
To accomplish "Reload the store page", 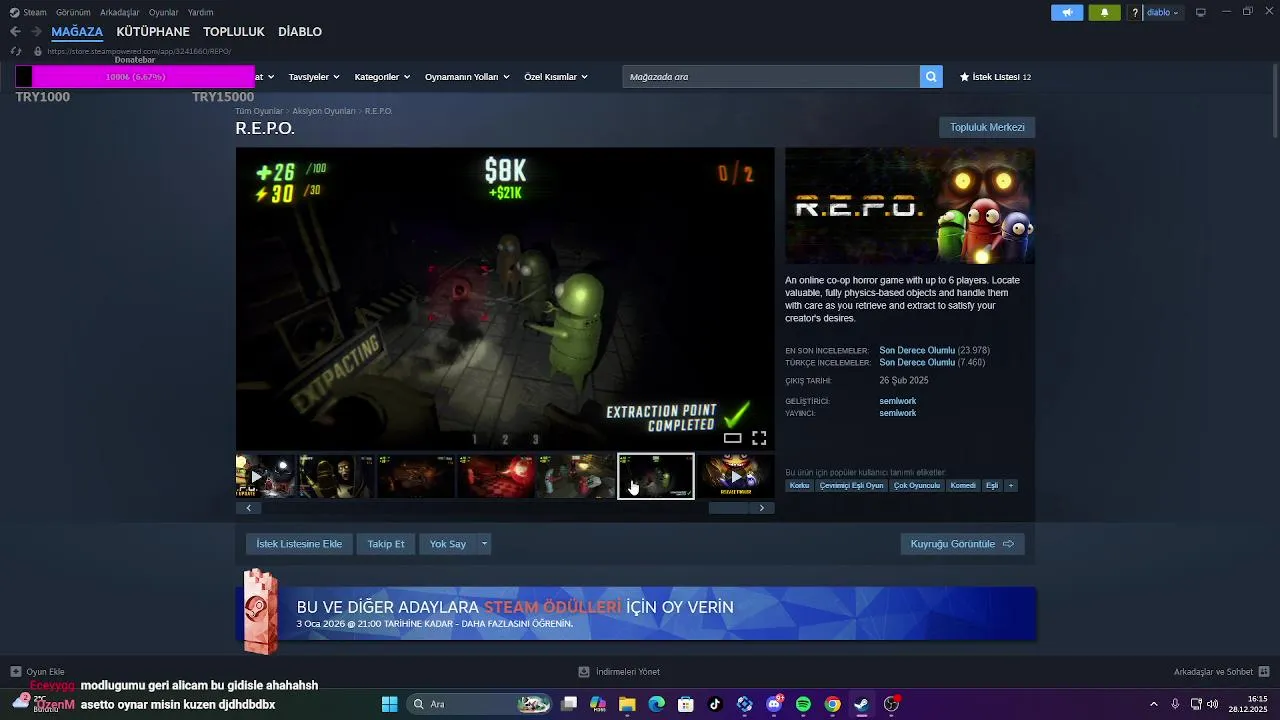I will coord(15,51).
